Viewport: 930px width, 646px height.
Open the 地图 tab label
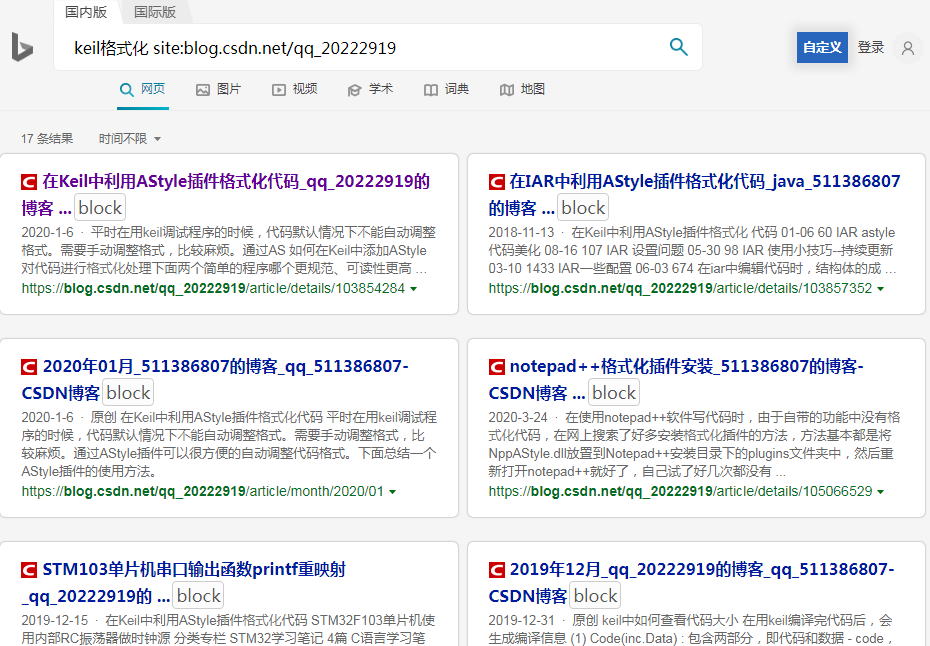(x=533, y=89)
